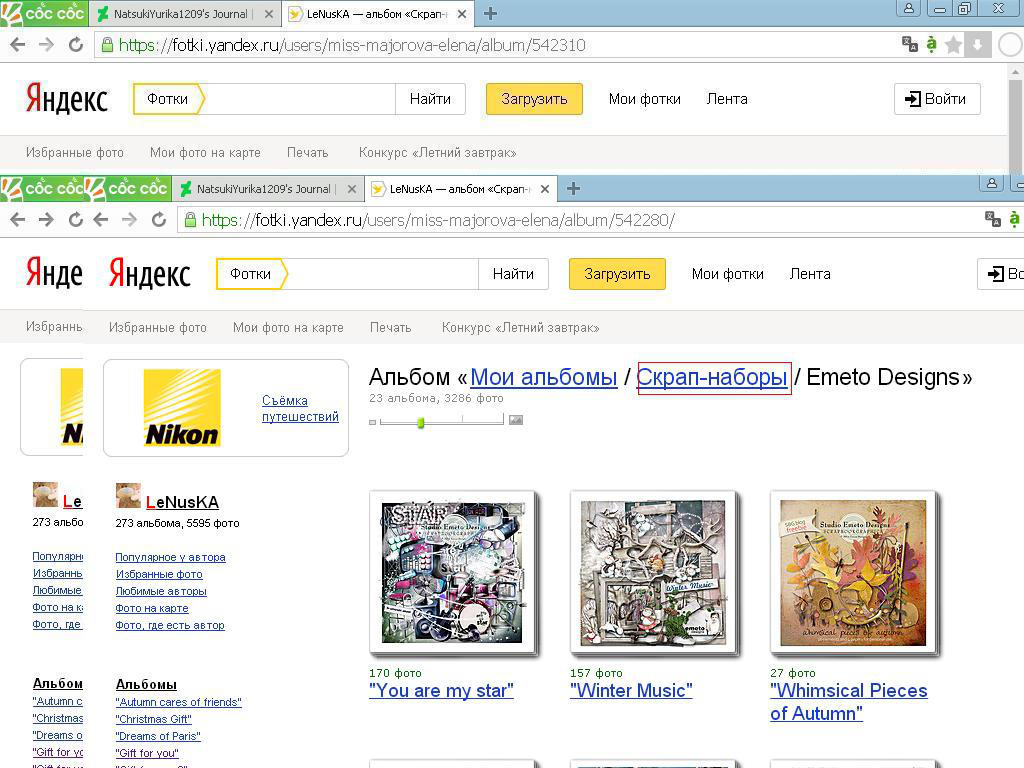The image size is (1024, 768).
Task: Open Съёмка путешествий ad link
Action: click(300, 408)
